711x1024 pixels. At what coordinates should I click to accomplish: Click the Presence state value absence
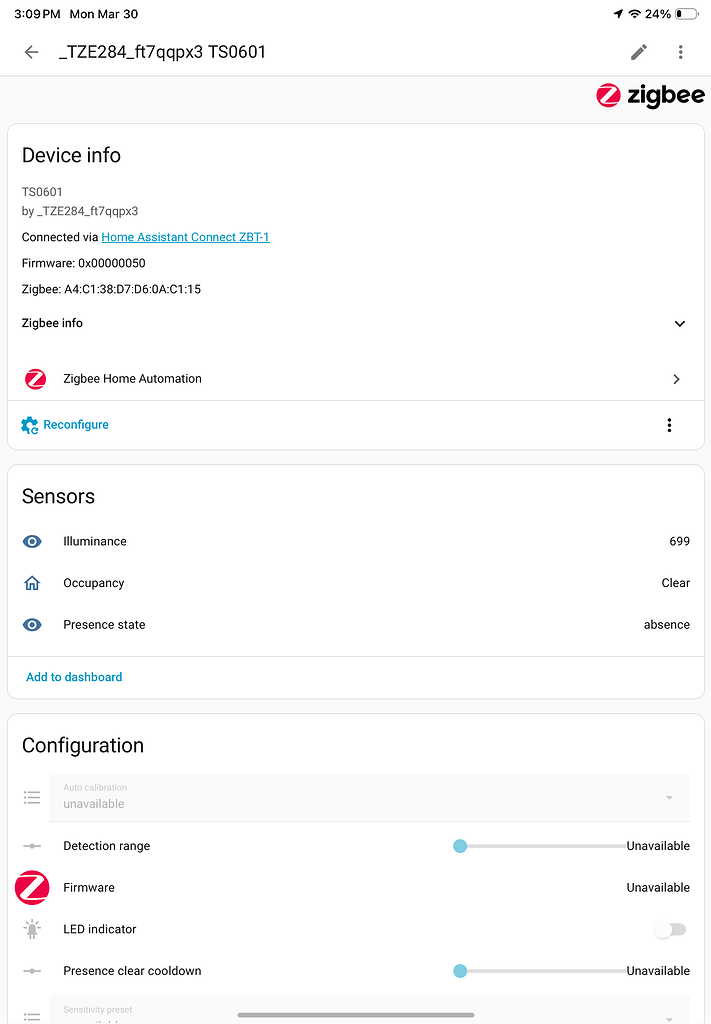[x=667, y=625]
